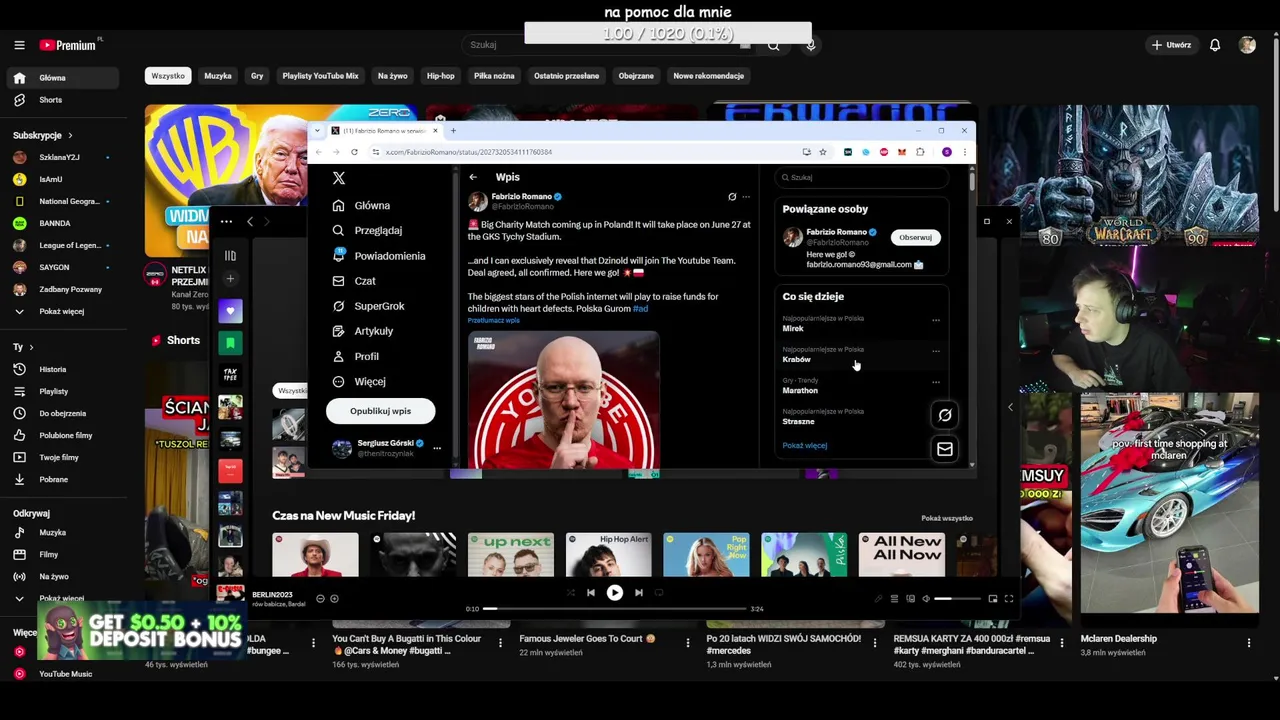Bookmark the page with the Chrome star icon
The width and height of the screenshot is (1280, 720).
click(823, 152)
